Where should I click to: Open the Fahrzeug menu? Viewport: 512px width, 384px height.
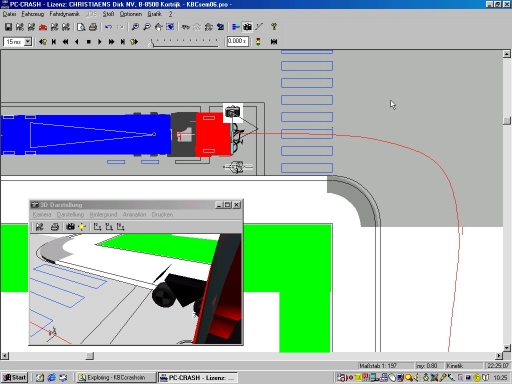point(33,14)
